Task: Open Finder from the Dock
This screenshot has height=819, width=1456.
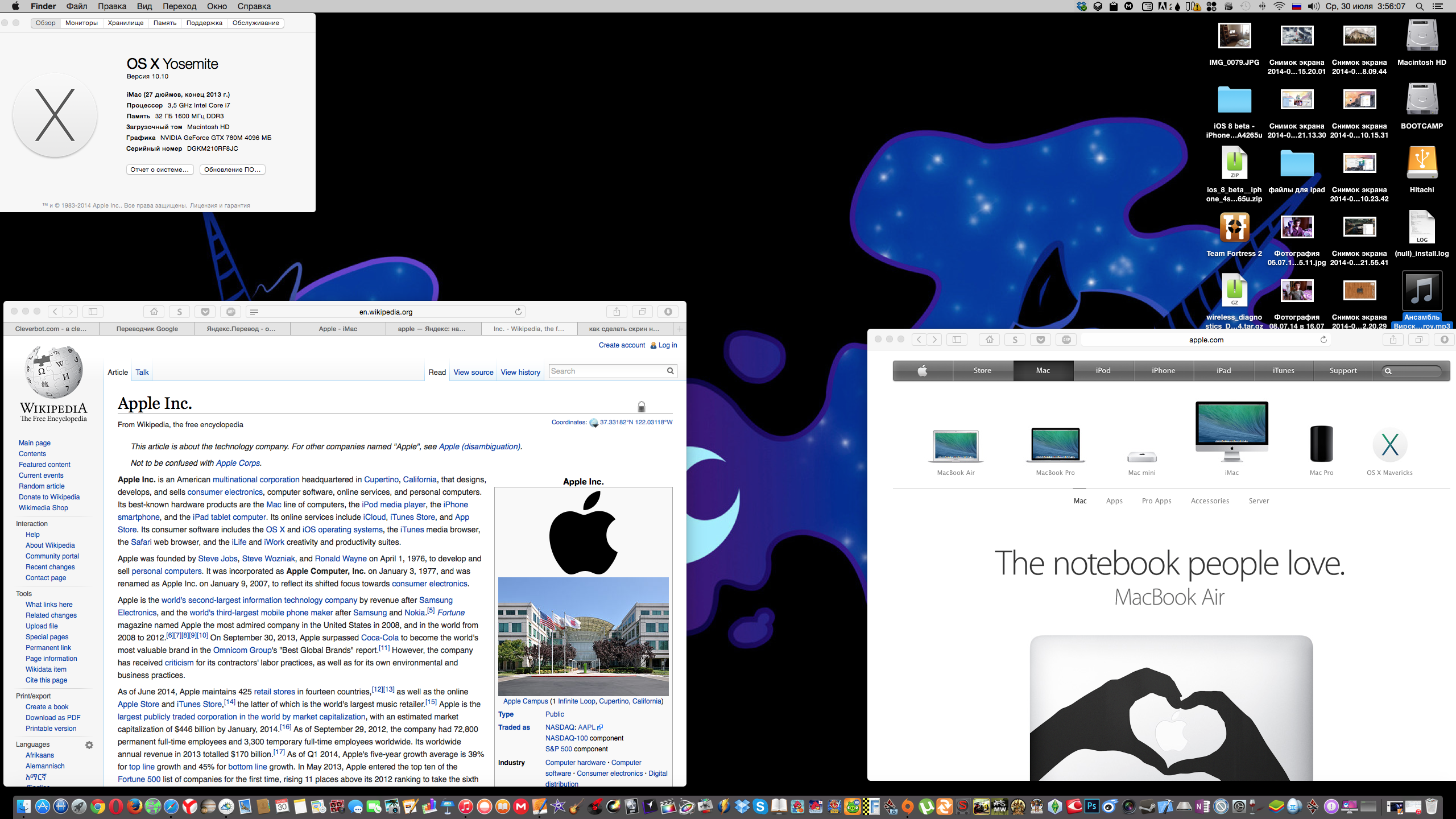Action: coord(24,806)
